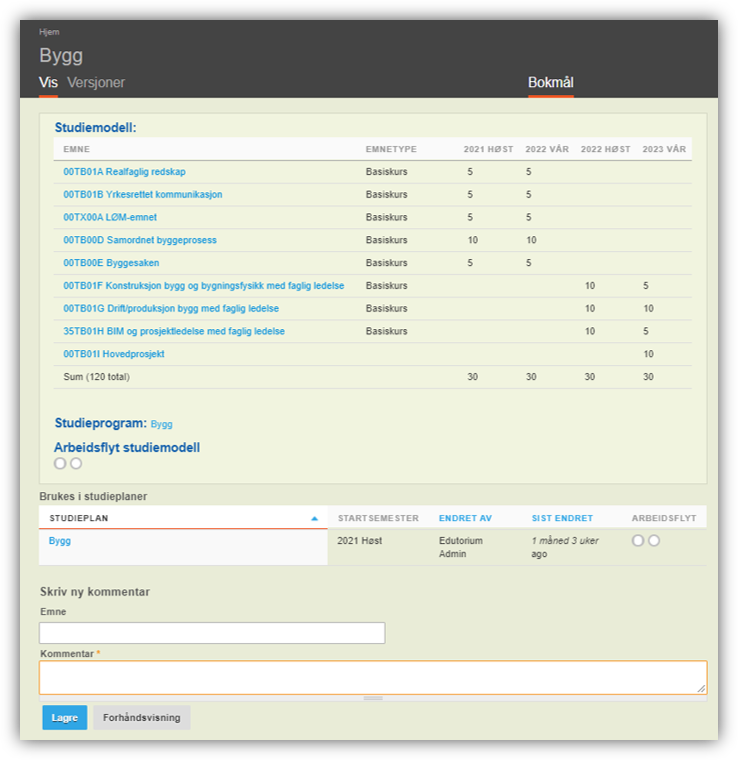This screenshot has height=760, width=738.
Task: Click second workflow circle under Arbeidsflyt studiemodell
Action: coord(76,463)
